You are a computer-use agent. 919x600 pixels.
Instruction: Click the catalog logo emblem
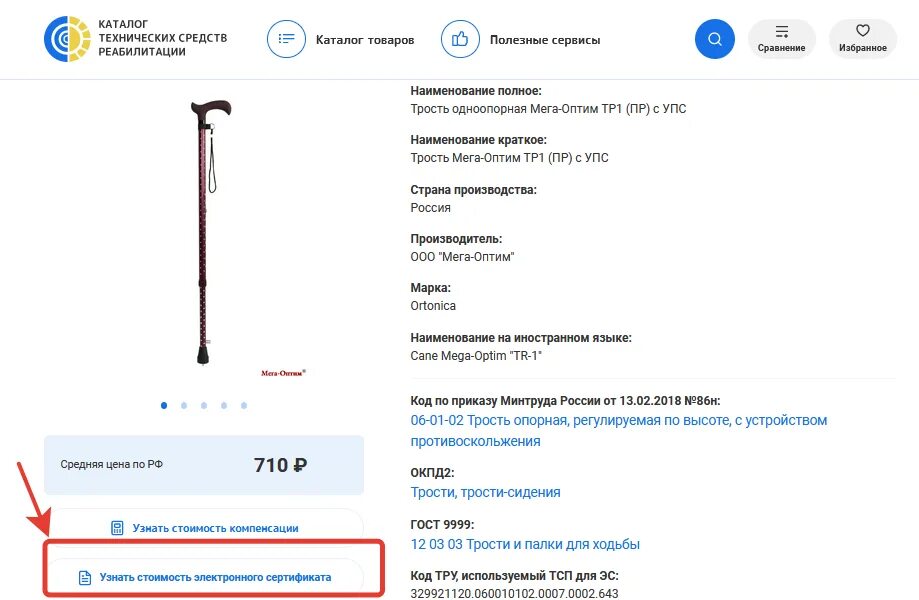pyautogui.click(x=67, y=39)
